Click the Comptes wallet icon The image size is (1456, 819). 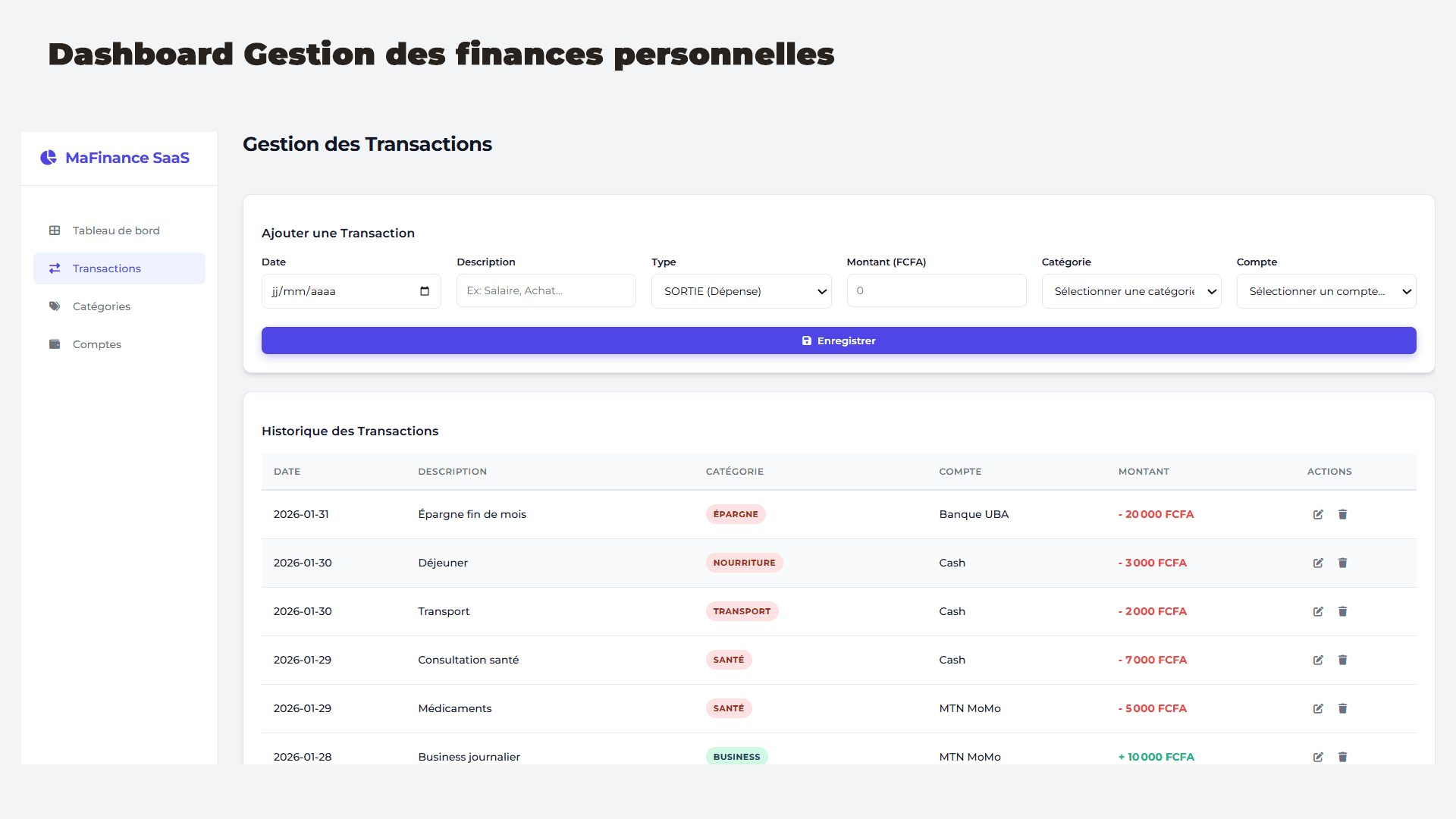[x=54, y=344]
